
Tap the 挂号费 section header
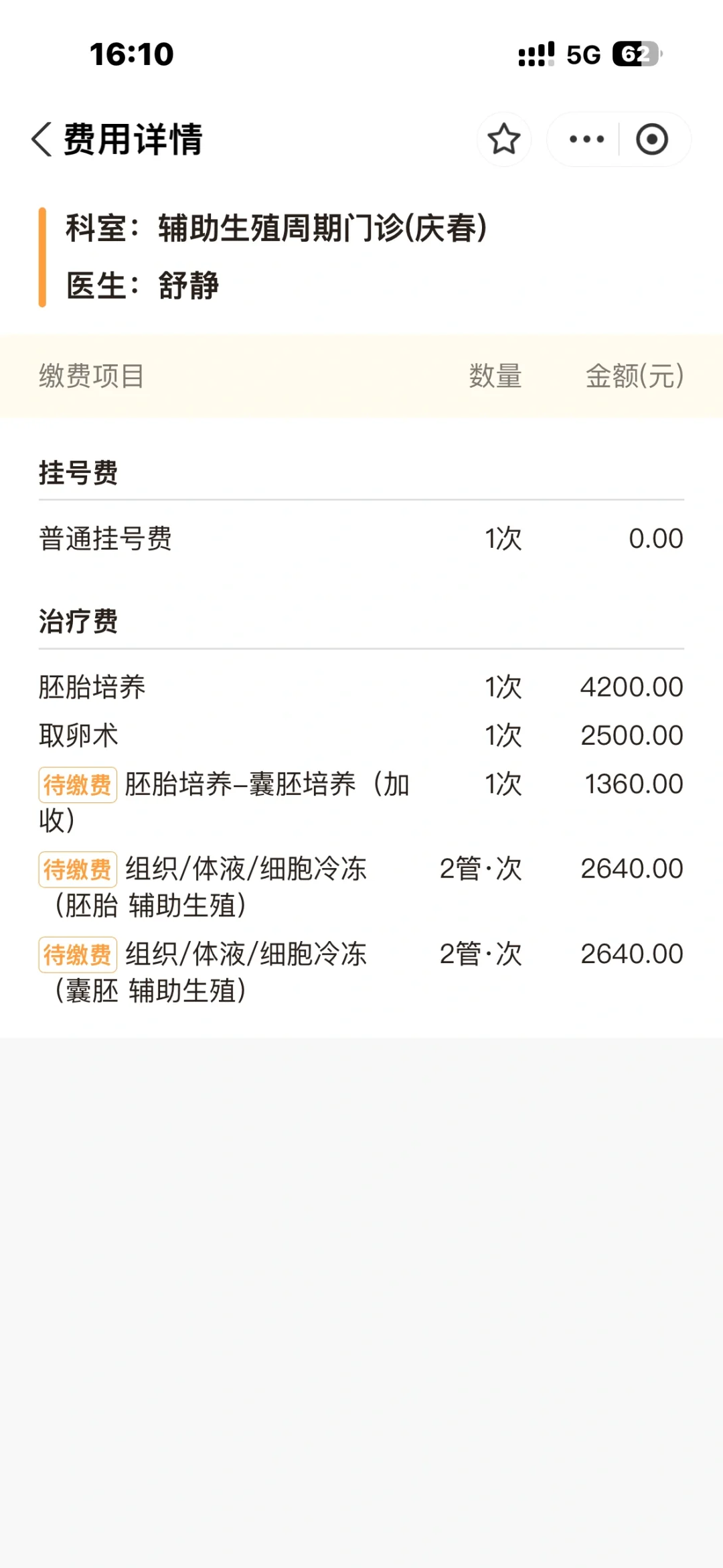coord(78,473)
